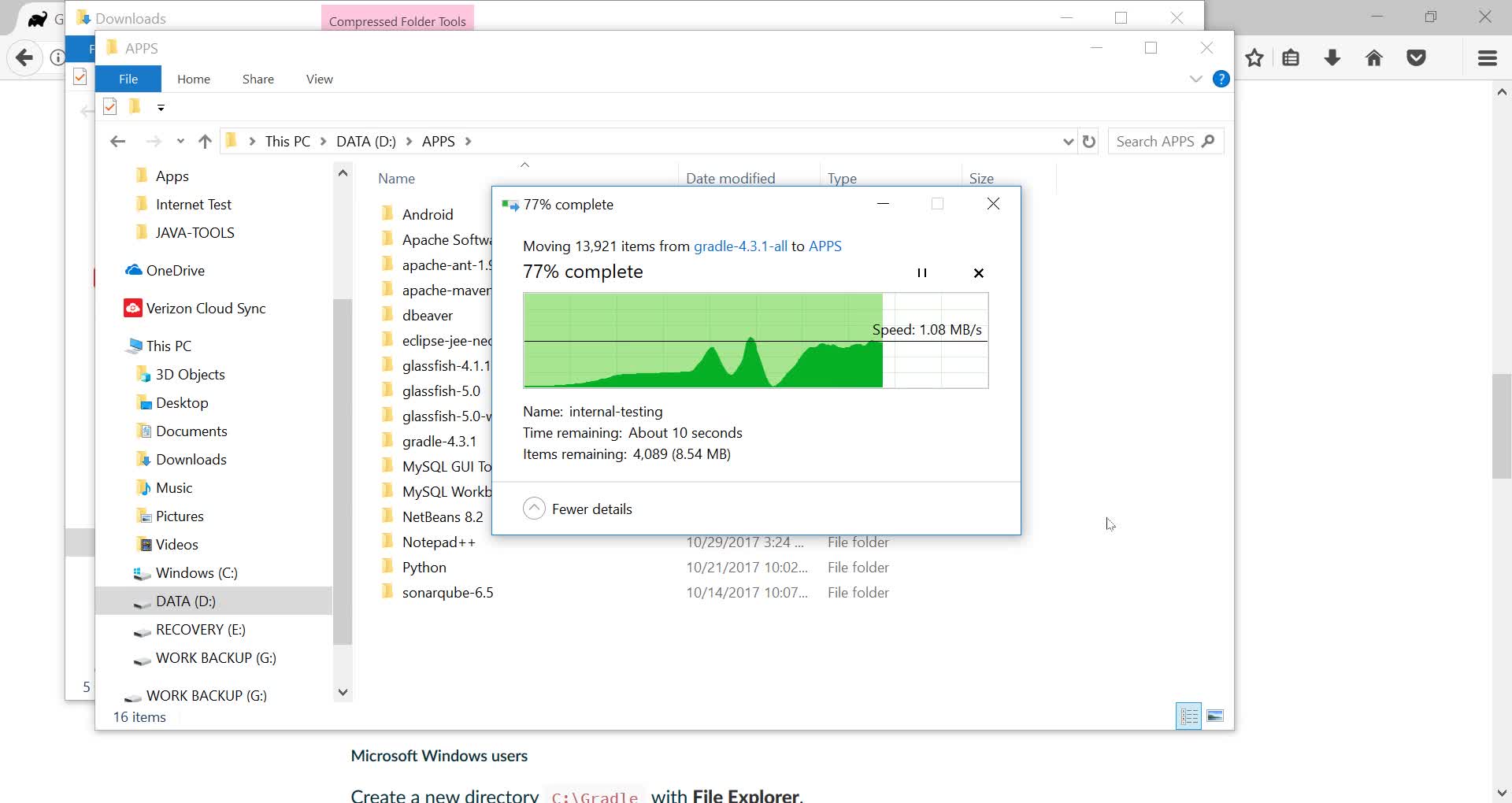This screenshot has width=1512, height=803.
Task: Switch to the View ribbon tab
Action: (x=318, y=79)
